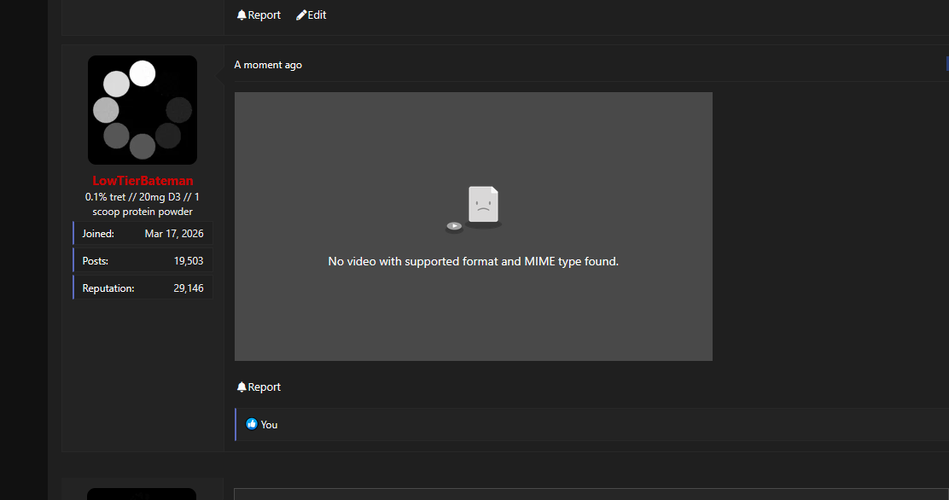
Task: Click the 'A moment ago' post timestamp
Action: click(x=268, y=65)
